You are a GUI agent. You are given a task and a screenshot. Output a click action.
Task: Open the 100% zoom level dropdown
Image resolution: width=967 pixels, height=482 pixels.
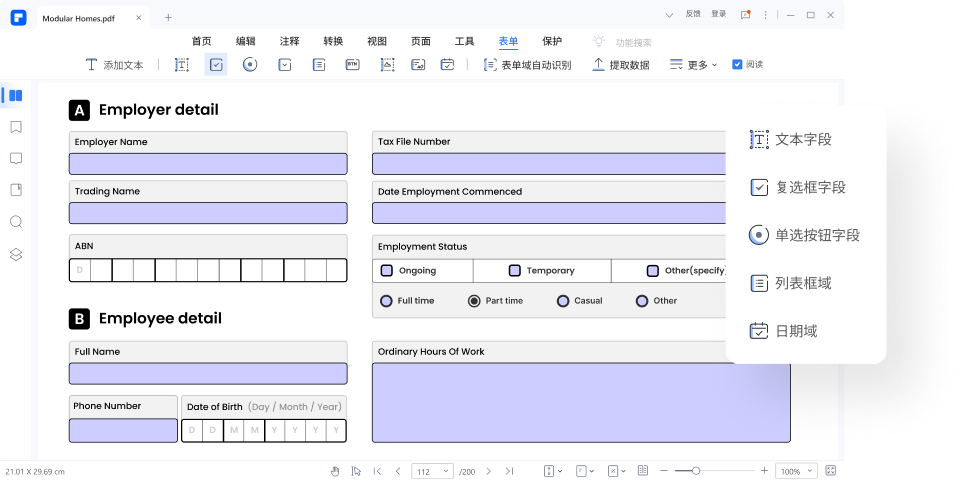(796, 471)
